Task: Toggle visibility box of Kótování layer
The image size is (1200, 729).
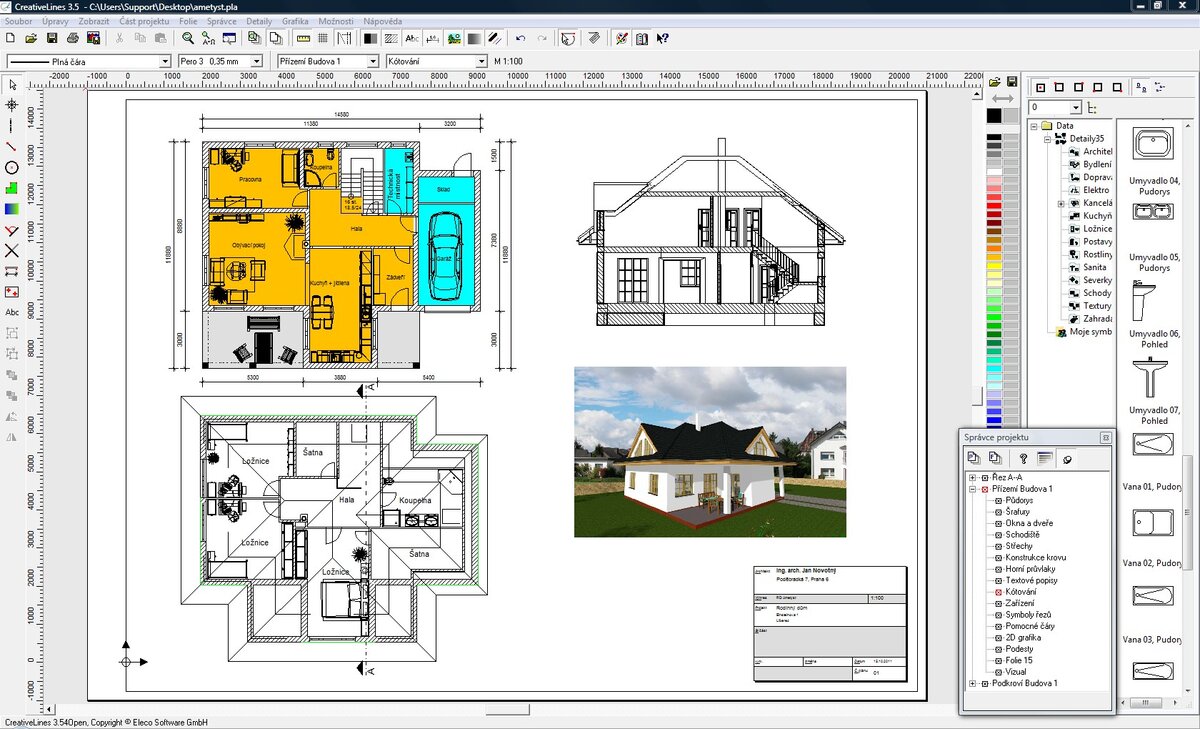Action: tap(997, 592)
